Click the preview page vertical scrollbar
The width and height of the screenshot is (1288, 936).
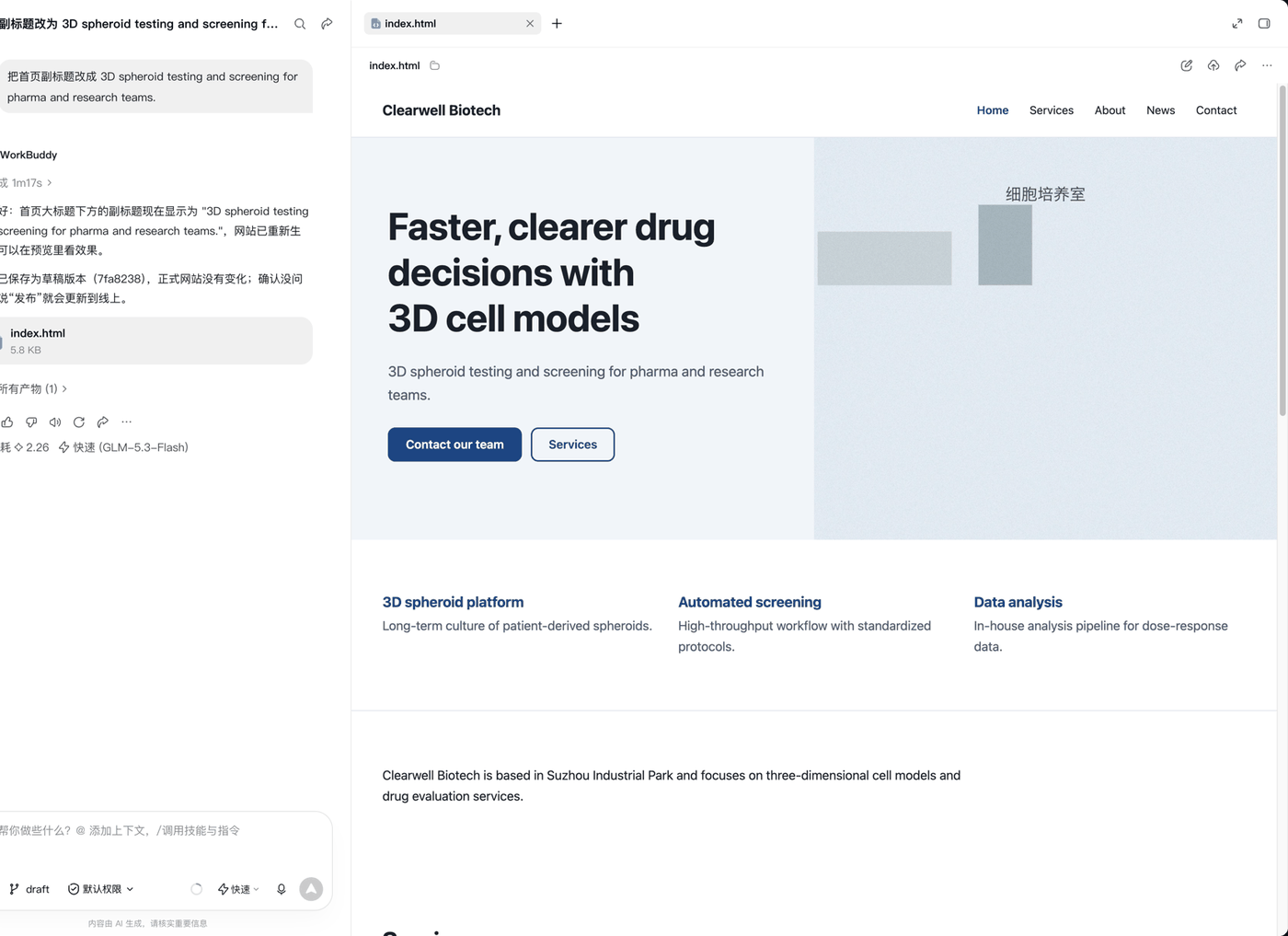coord(1282,250)
